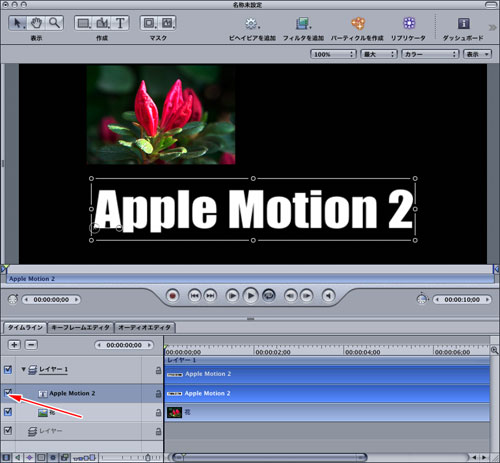
Task: Step forward one frame
Action: tap(306, 296)
